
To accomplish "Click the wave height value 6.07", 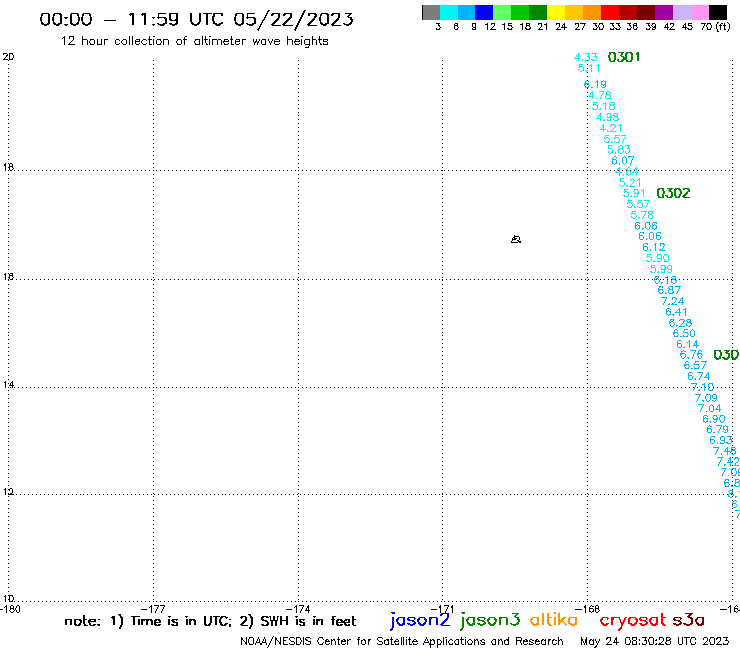I will click(x=623, y=160).
